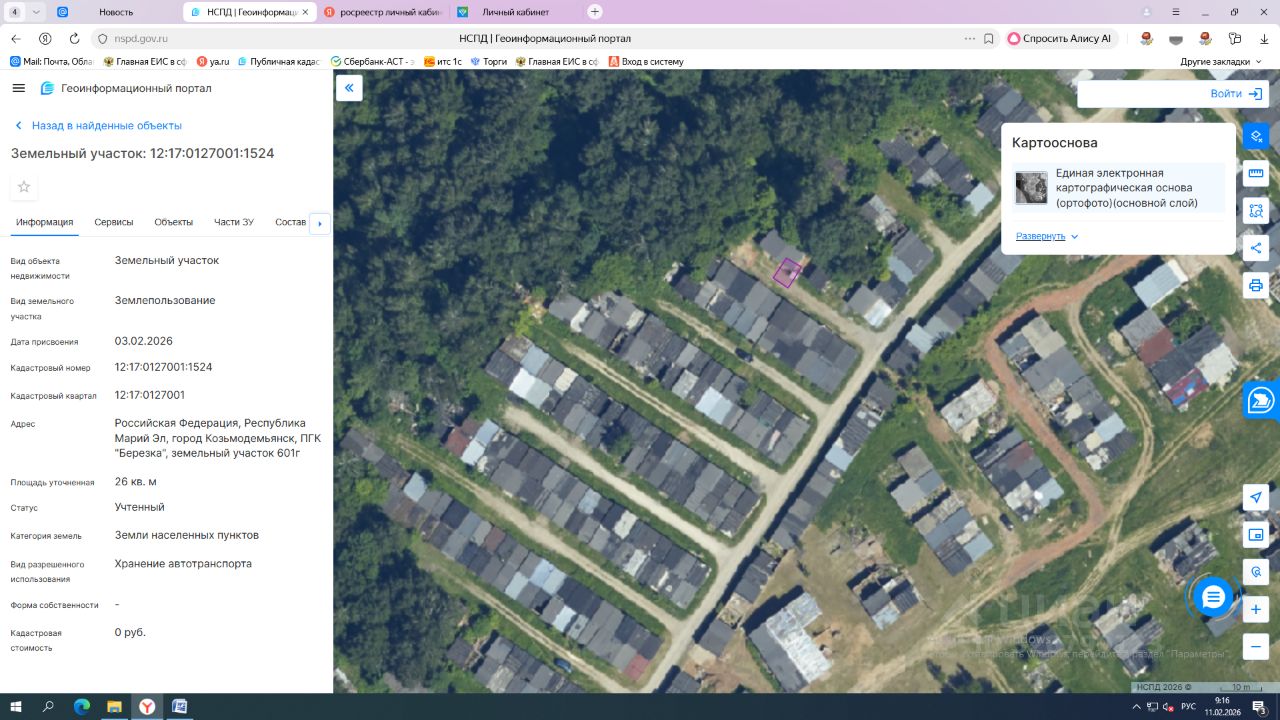Viewport: 1280px width, 720px height.
Task: Click the map search-by-point tool icon
Action: (1256, 572)
